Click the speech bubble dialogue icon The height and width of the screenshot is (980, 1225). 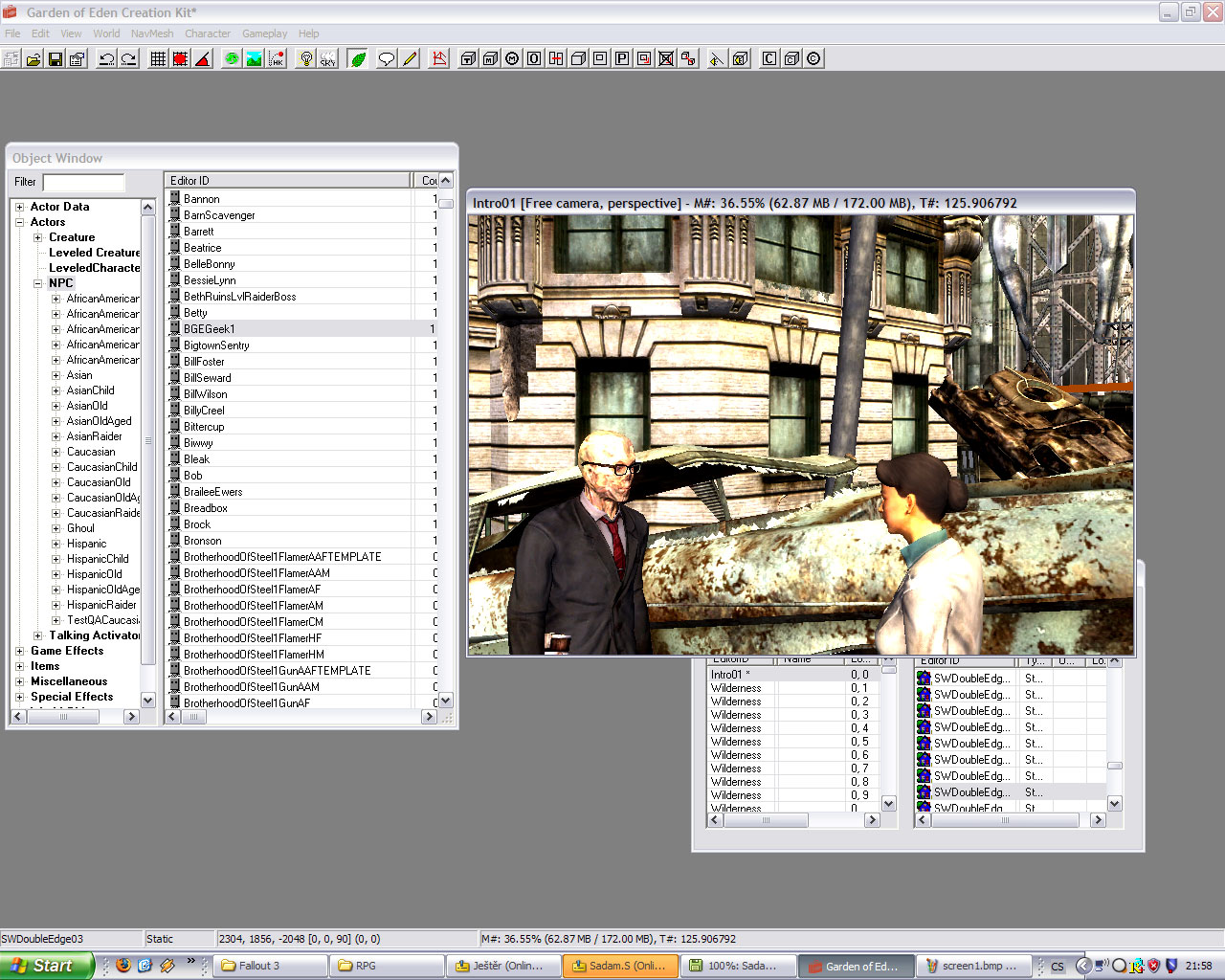(x=387, y=58)
